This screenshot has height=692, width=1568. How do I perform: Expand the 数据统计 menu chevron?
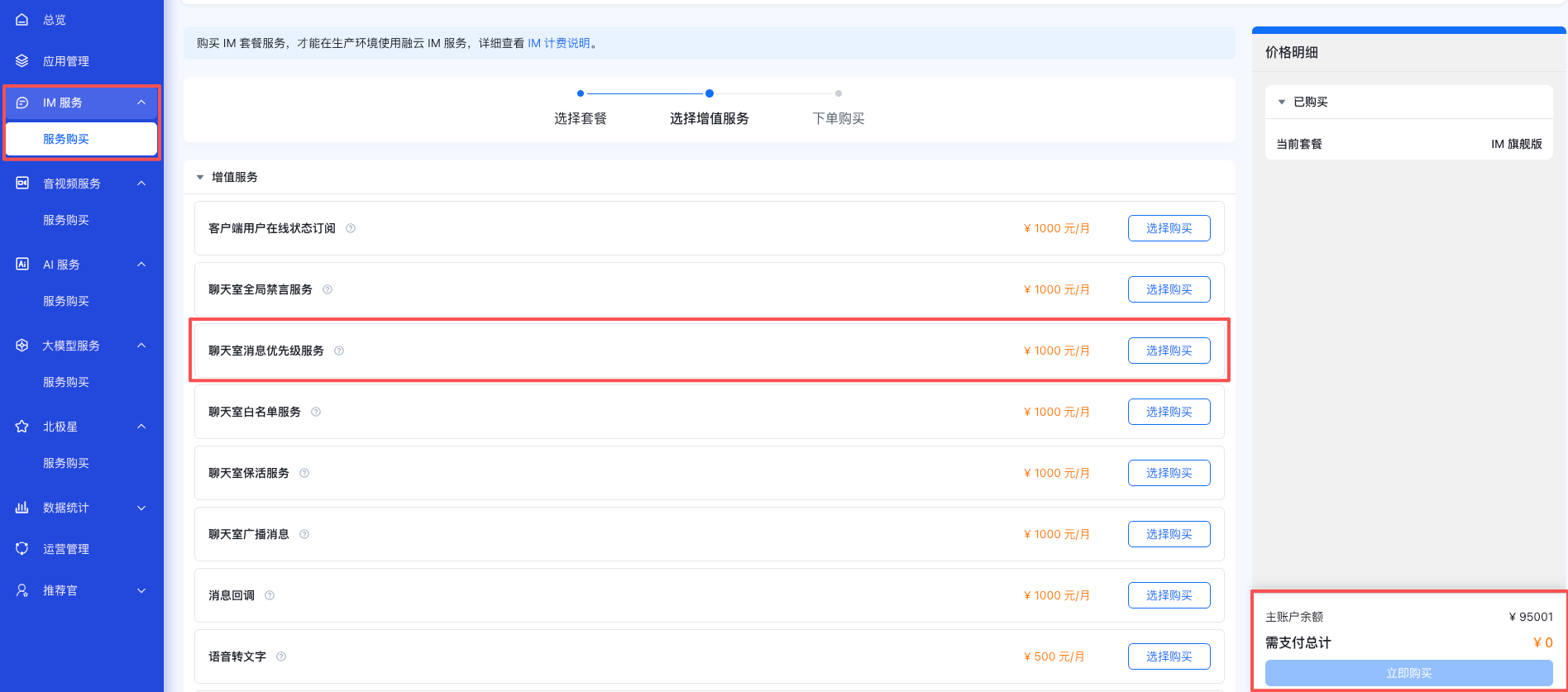(141, 508)
